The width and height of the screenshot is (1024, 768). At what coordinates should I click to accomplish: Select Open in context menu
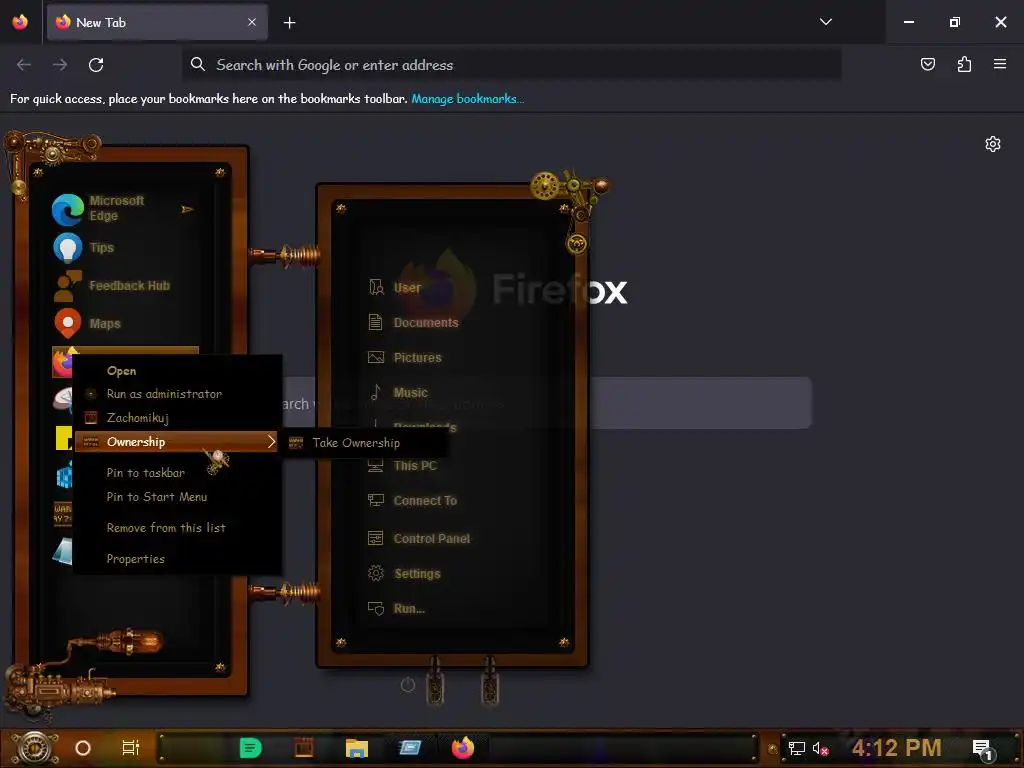point(178,370)
